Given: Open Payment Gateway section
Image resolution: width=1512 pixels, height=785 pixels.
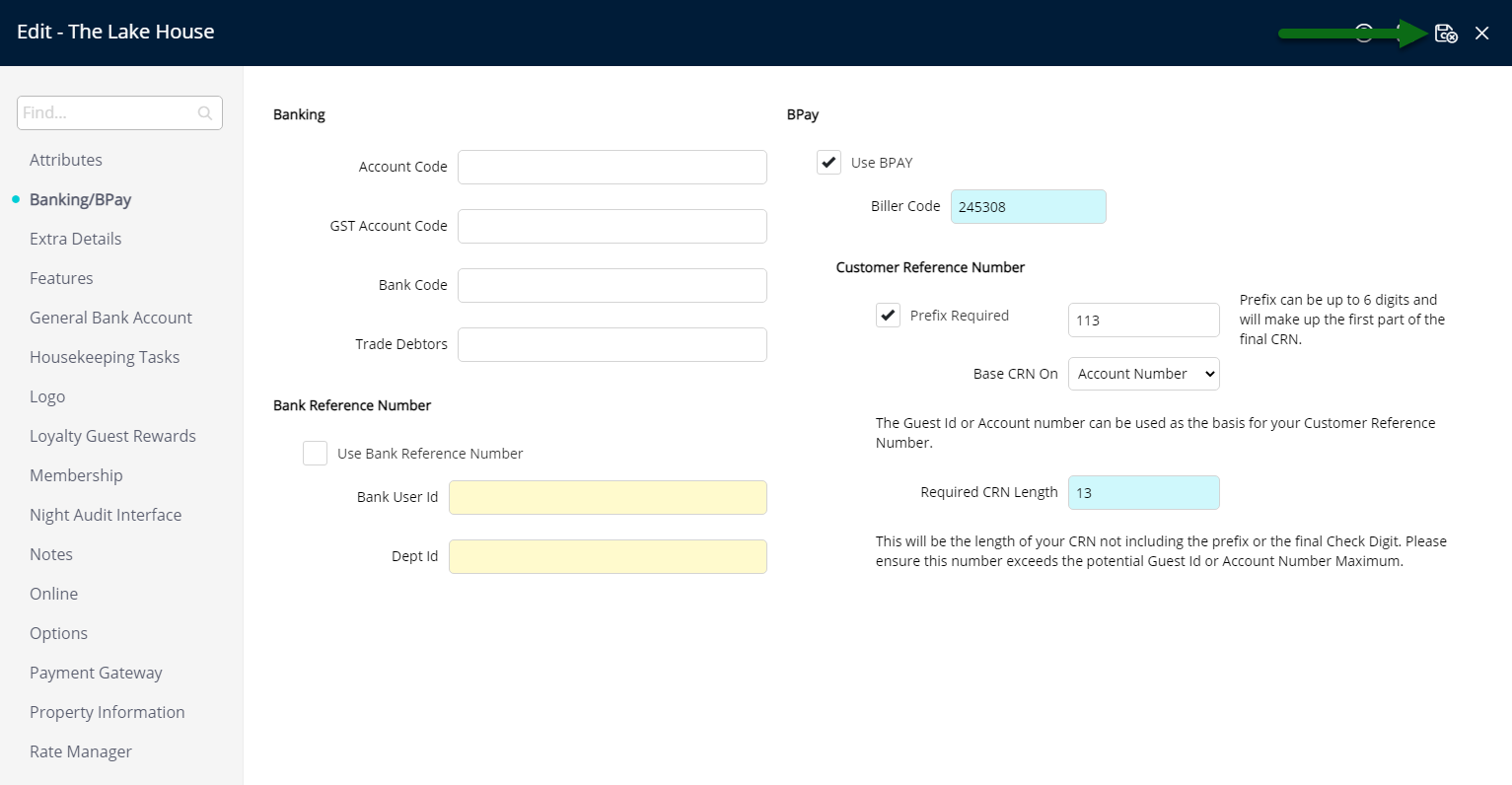Looking at the screenshot, I should point(96,673).
